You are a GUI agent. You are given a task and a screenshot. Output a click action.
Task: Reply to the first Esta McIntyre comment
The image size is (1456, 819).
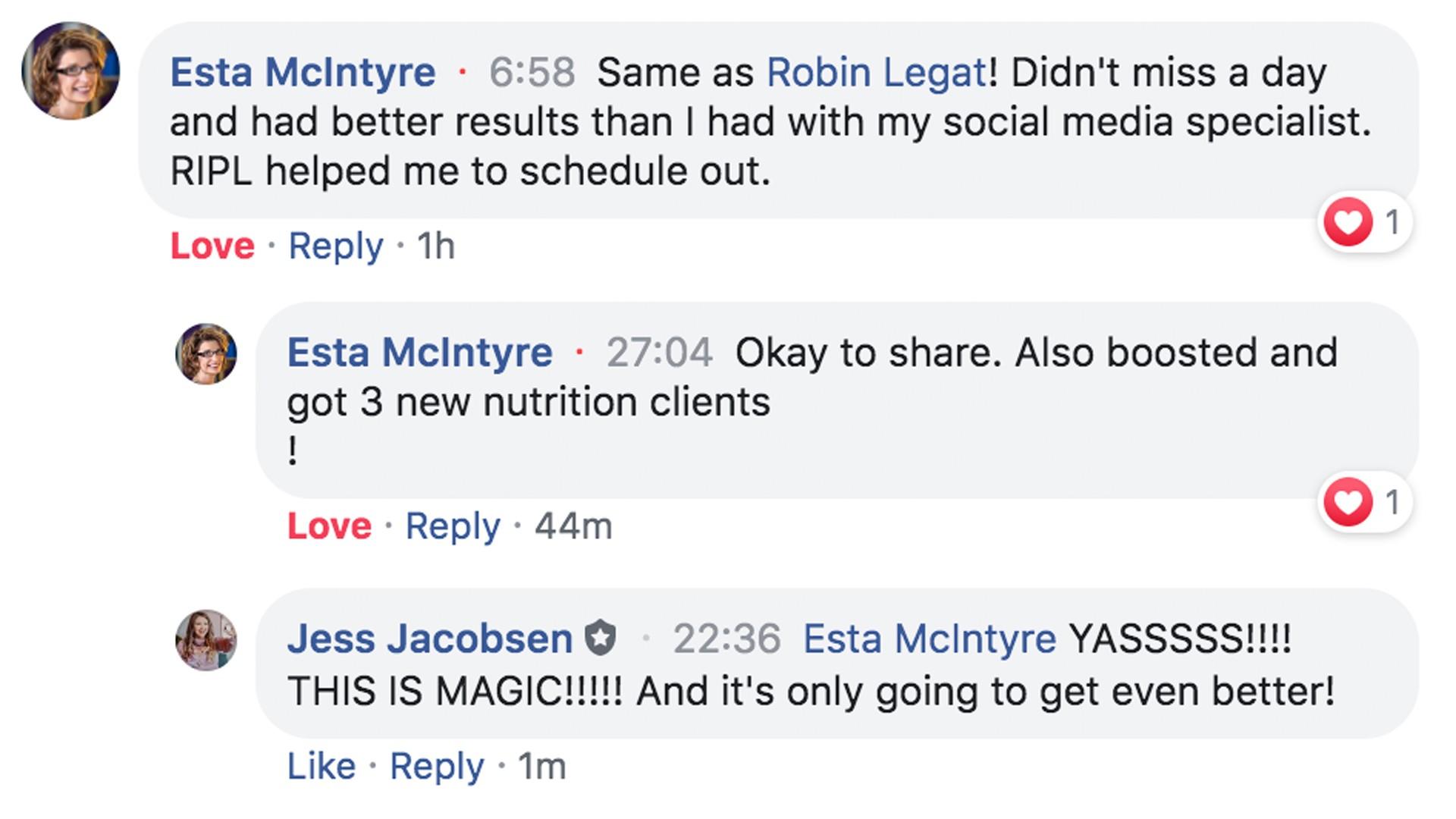(335, 246)
